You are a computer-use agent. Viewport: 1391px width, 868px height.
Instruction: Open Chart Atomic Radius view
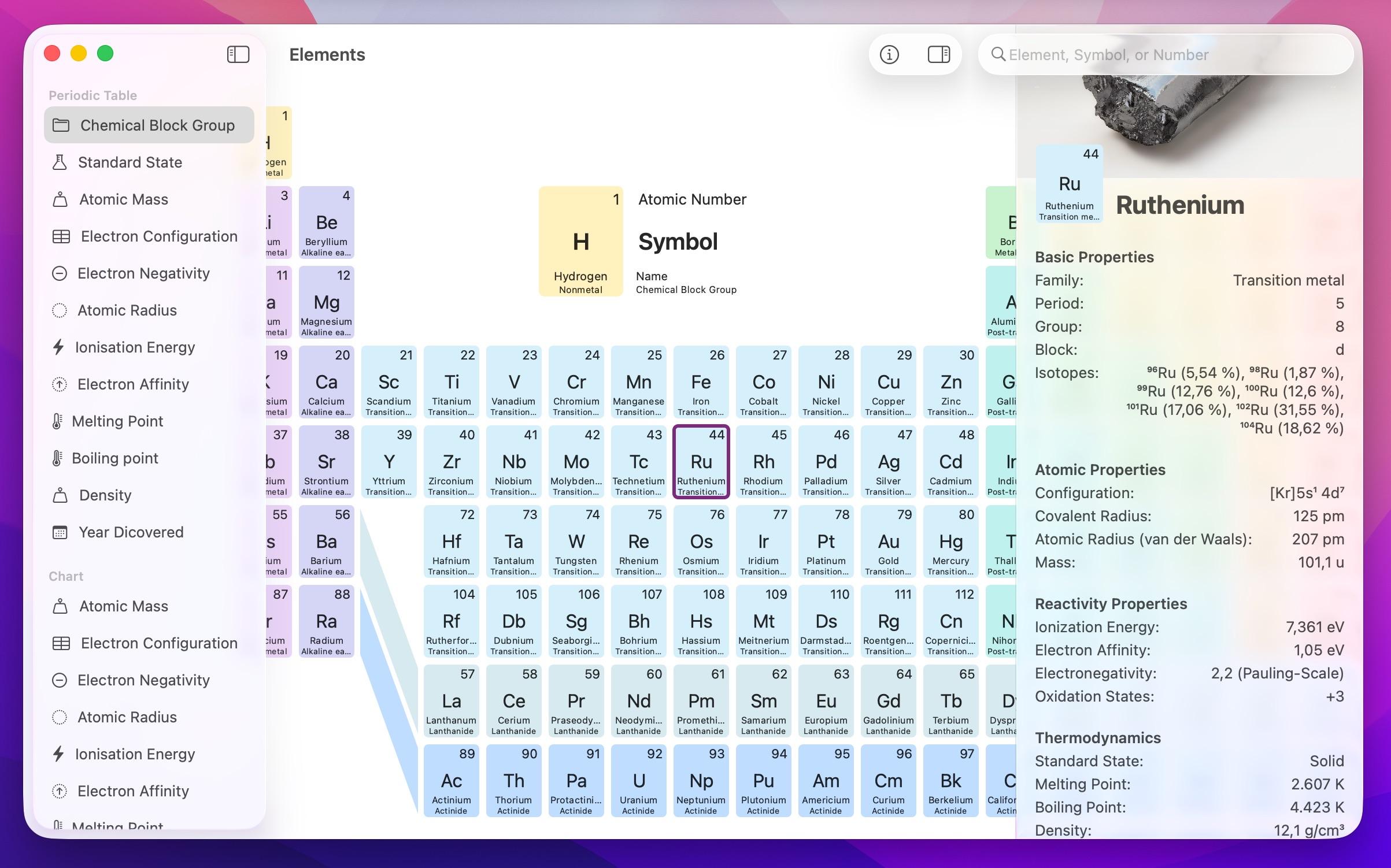coord(149,717)
